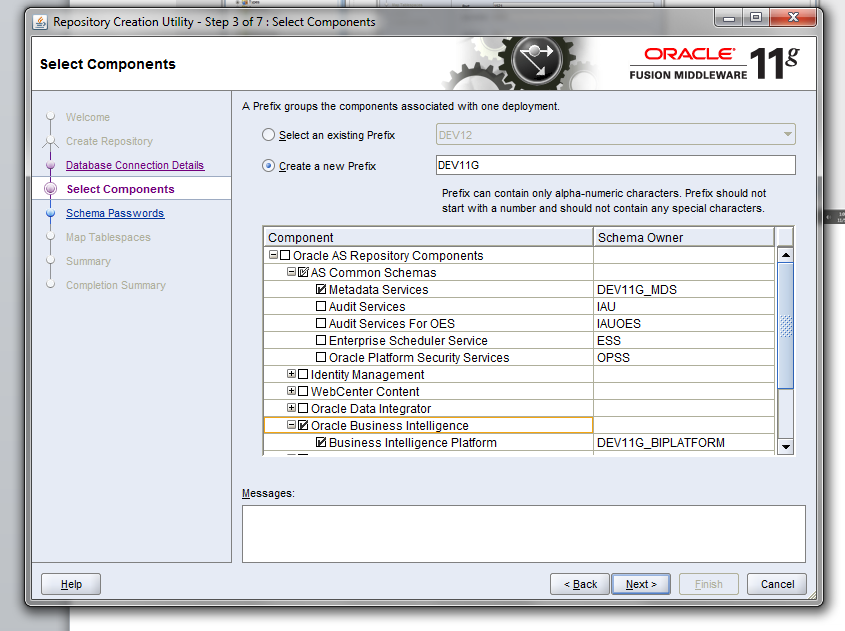This screenshot has width=845, height=631.
Task: Open the DEV12 existing prefix dropdown
Action: (x=615, y=135)
